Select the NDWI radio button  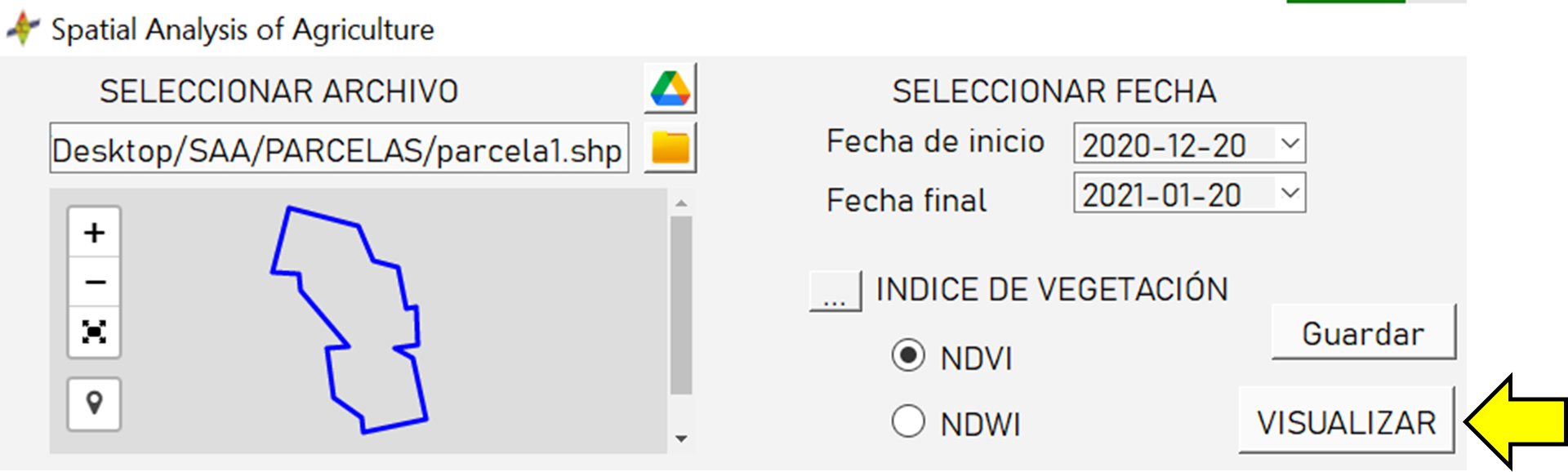coord(908,421)
